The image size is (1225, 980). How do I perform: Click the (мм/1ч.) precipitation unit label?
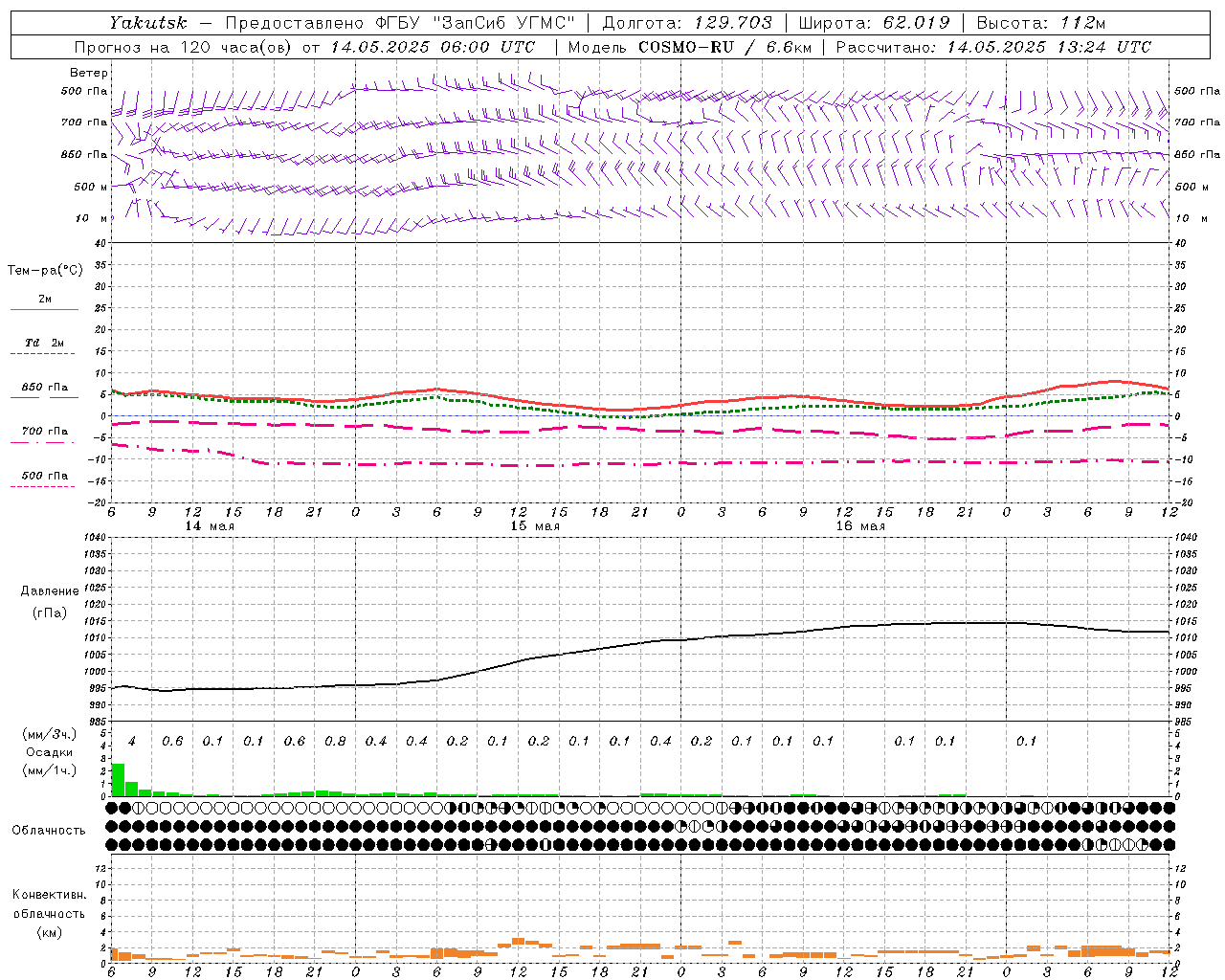pos(50,769)
